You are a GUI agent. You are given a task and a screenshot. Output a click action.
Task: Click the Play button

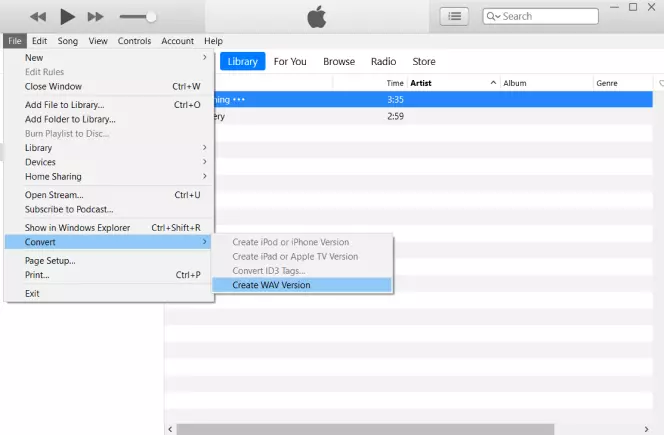[x=67, y=17]
